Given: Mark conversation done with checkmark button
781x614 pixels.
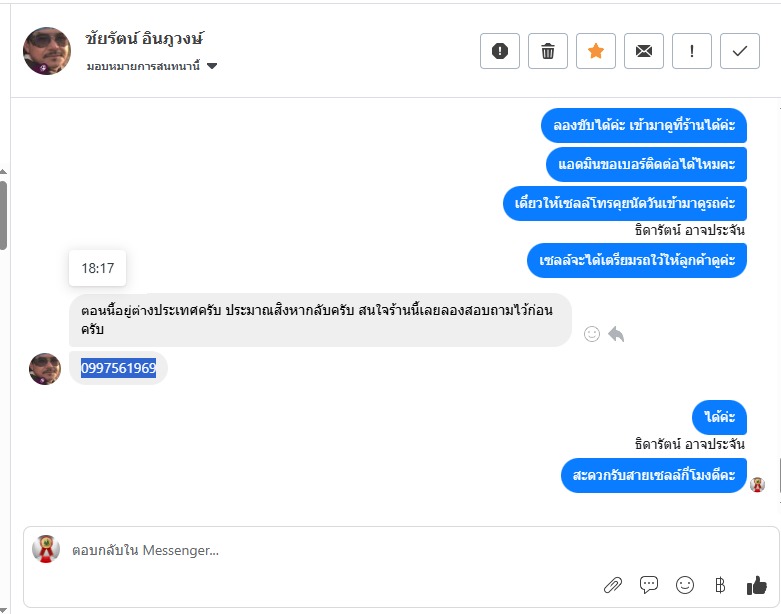Looking at the screenshot, I should click(x=740, y=51).
